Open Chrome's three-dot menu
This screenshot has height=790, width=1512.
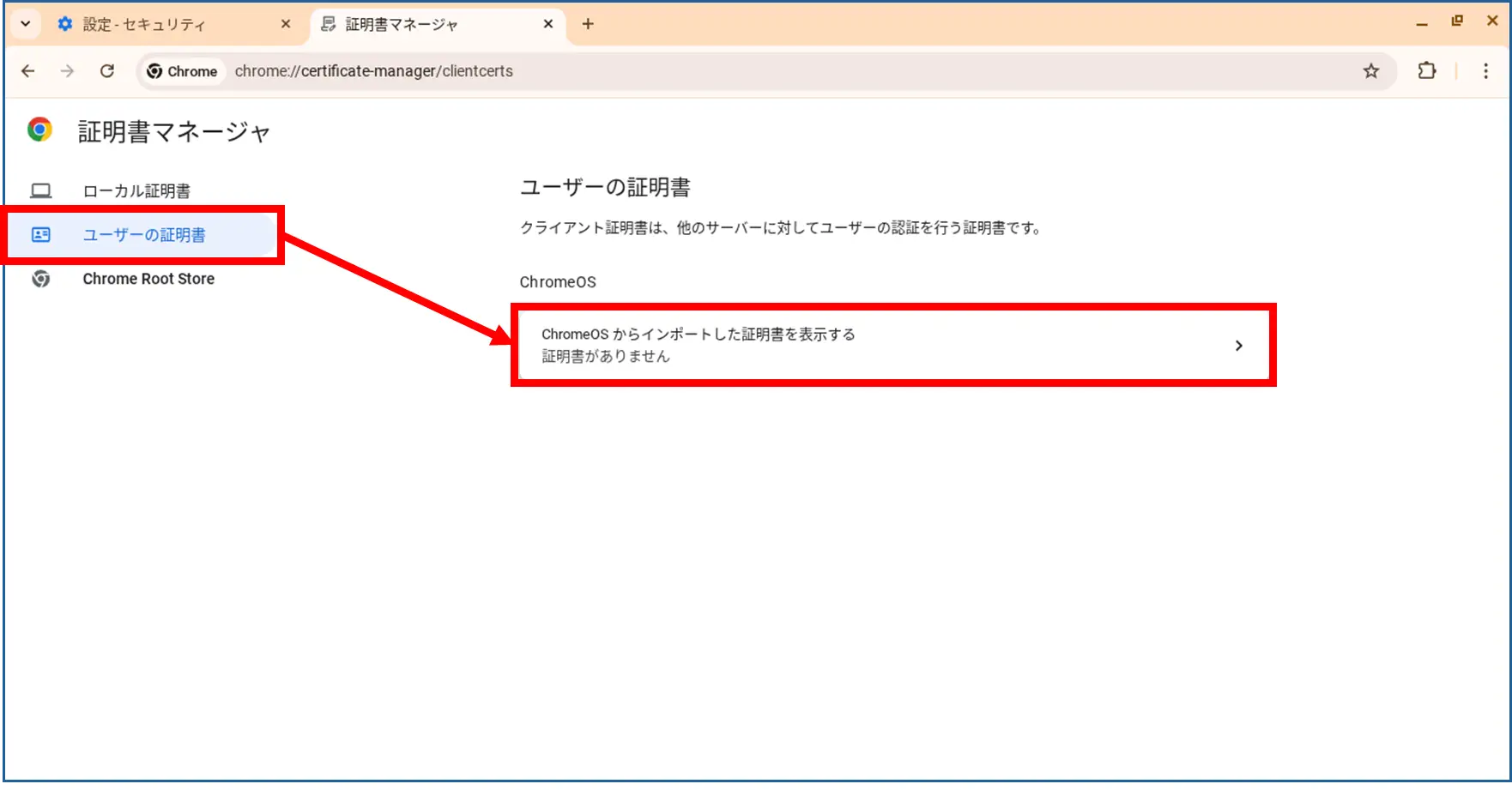point(1485,71)
